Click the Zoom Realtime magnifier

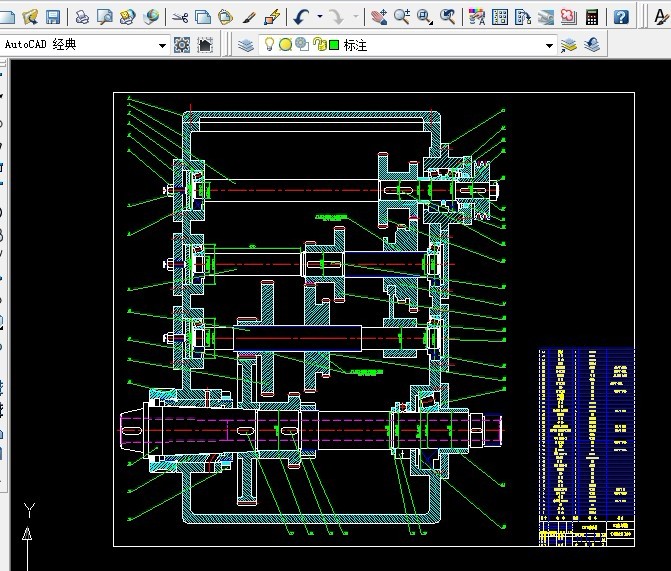[402, 17]
